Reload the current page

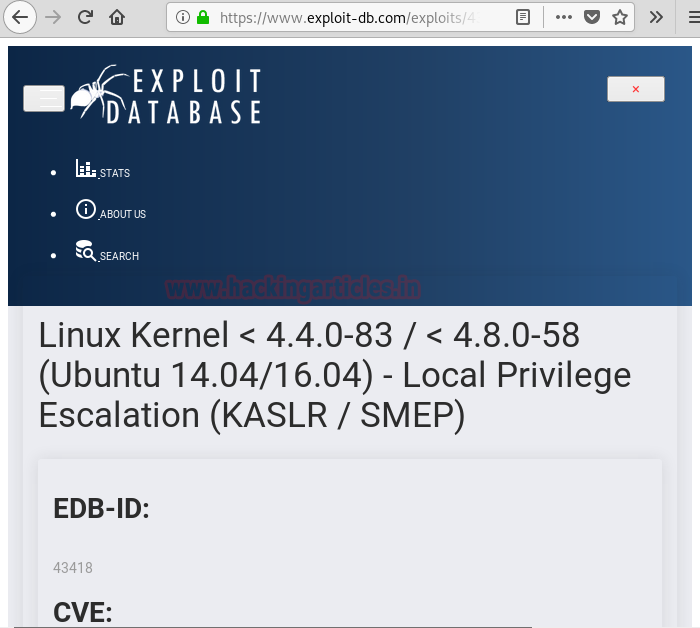point(85,17)
